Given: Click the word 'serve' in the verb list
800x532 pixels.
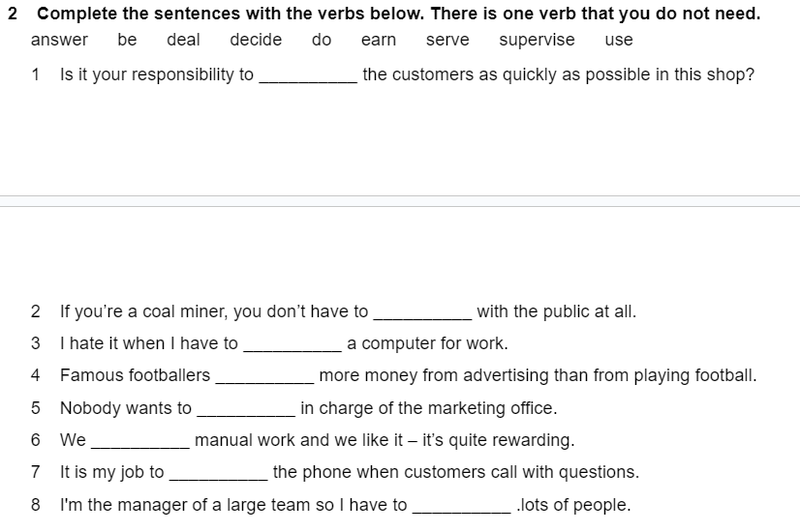Looking at the screenshot, I should (447, 40).
